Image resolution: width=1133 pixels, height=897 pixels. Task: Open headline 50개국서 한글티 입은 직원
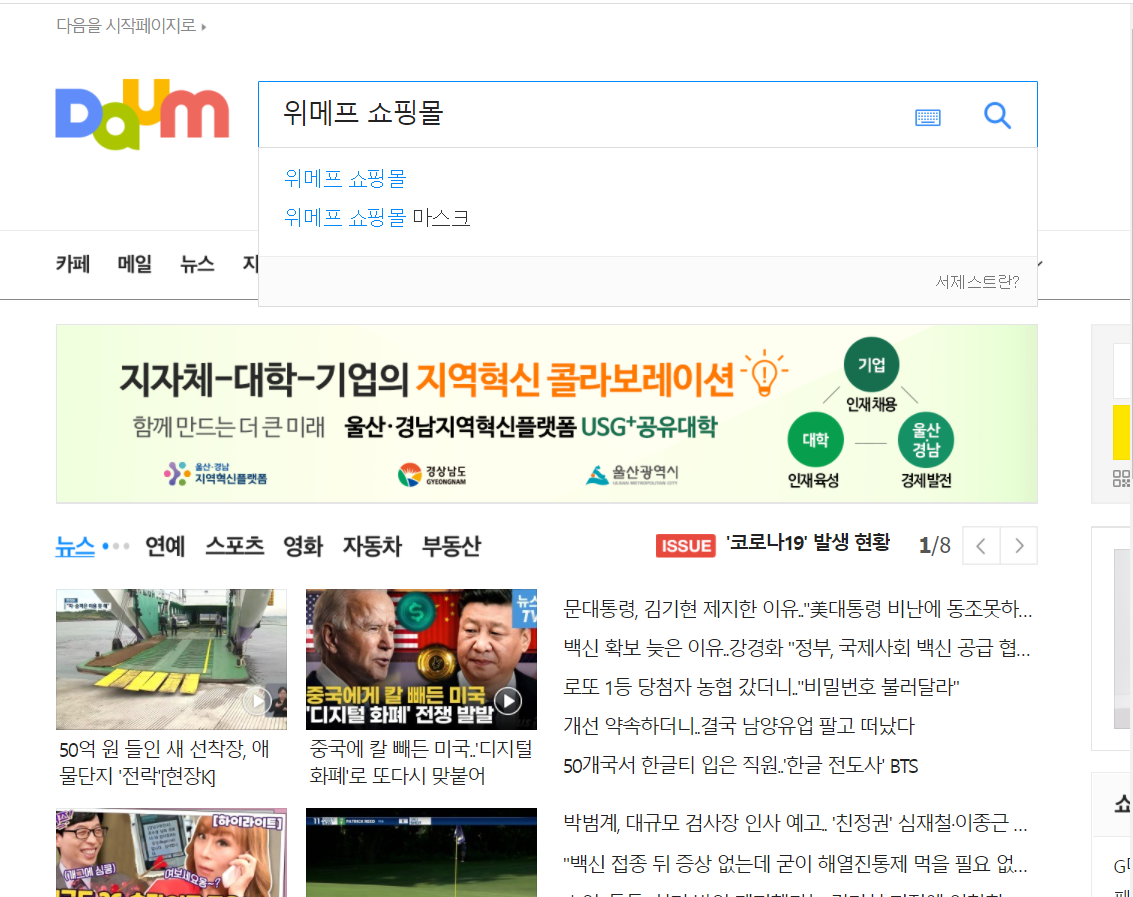click(x=741, y=765)
